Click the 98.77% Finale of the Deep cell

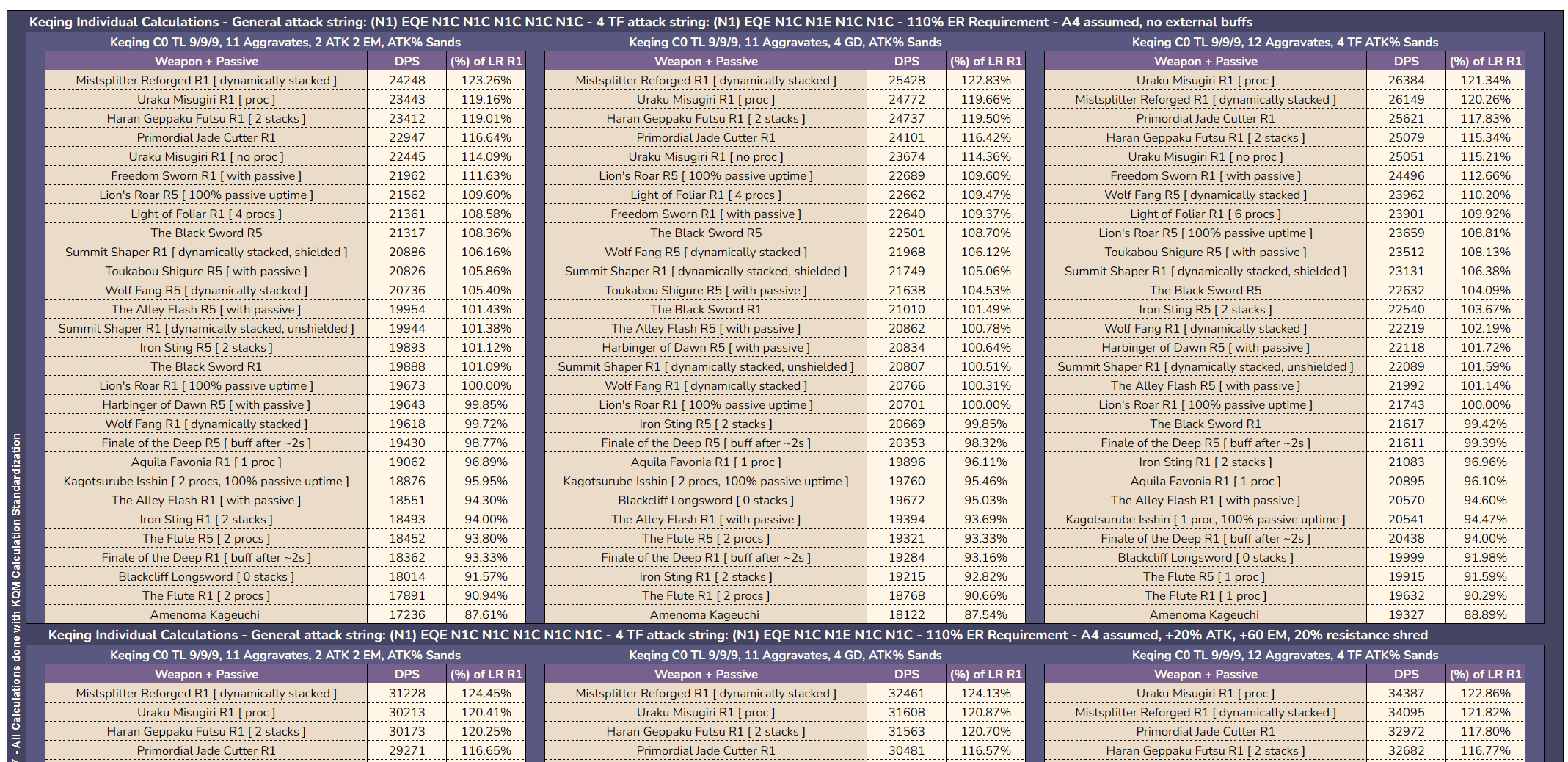[486, 443]
